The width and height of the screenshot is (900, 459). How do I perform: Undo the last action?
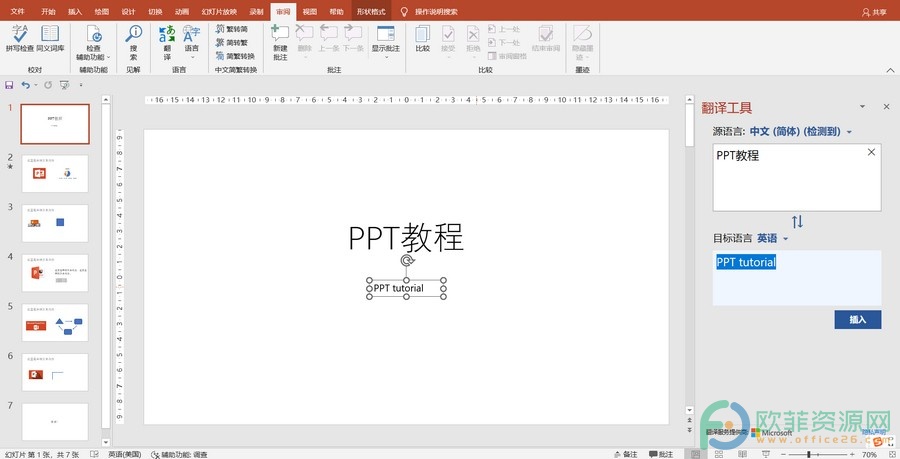click(x=25, y=85)
